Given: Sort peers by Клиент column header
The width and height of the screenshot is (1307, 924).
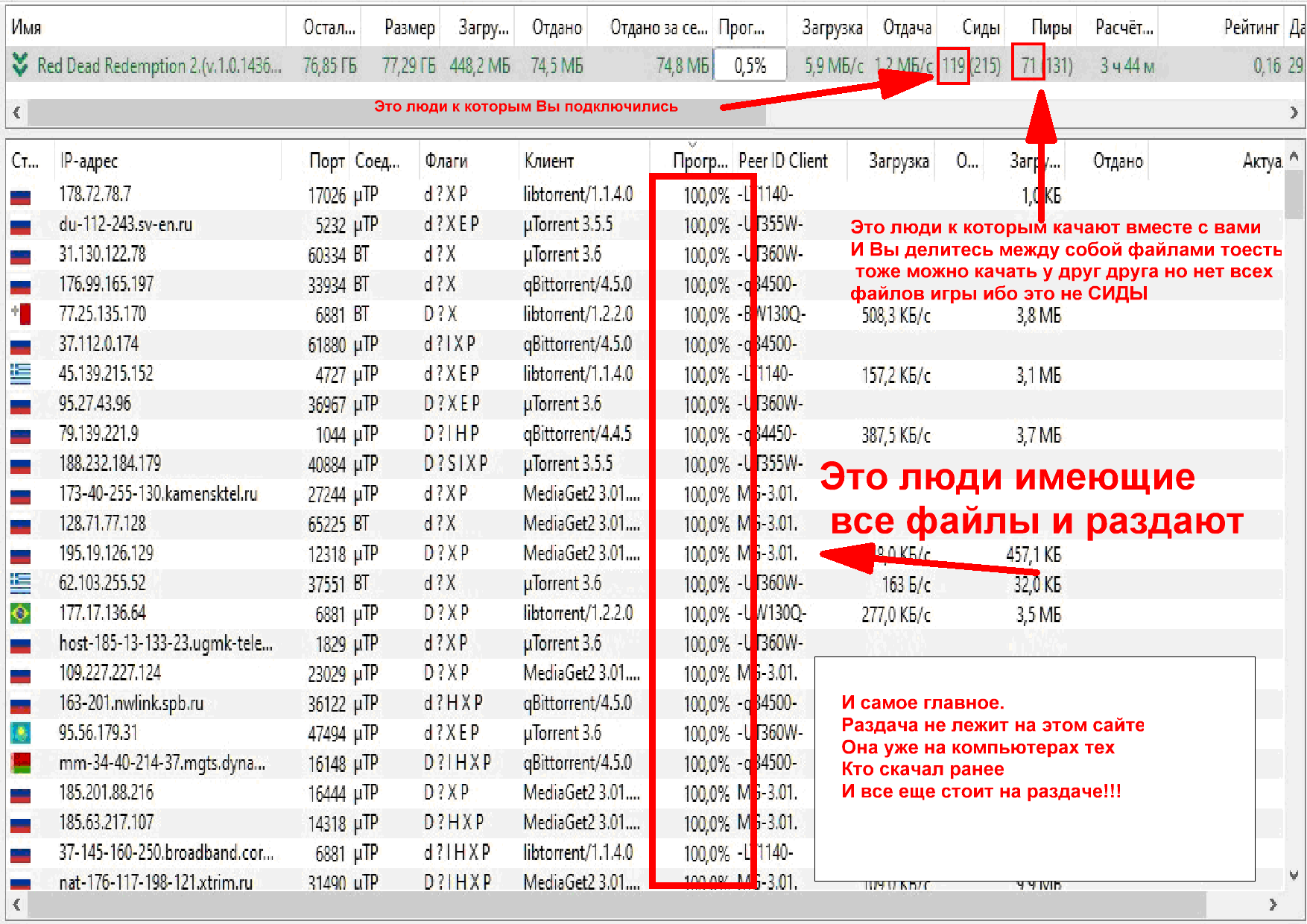Looking at the screenshot, I should [x=549, y=161].
